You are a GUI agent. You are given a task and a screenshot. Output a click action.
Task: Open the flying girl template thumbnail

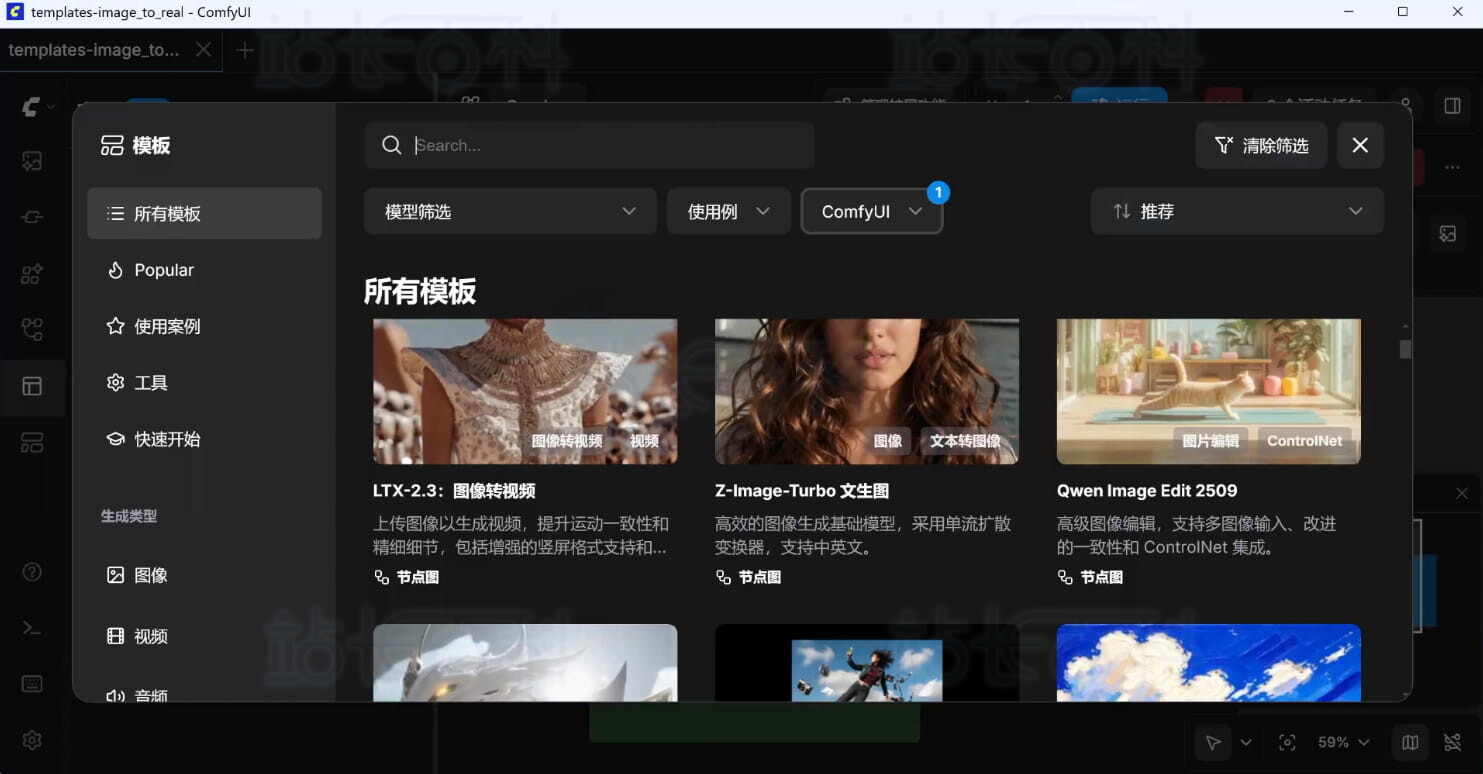click(x=867, y=663)
